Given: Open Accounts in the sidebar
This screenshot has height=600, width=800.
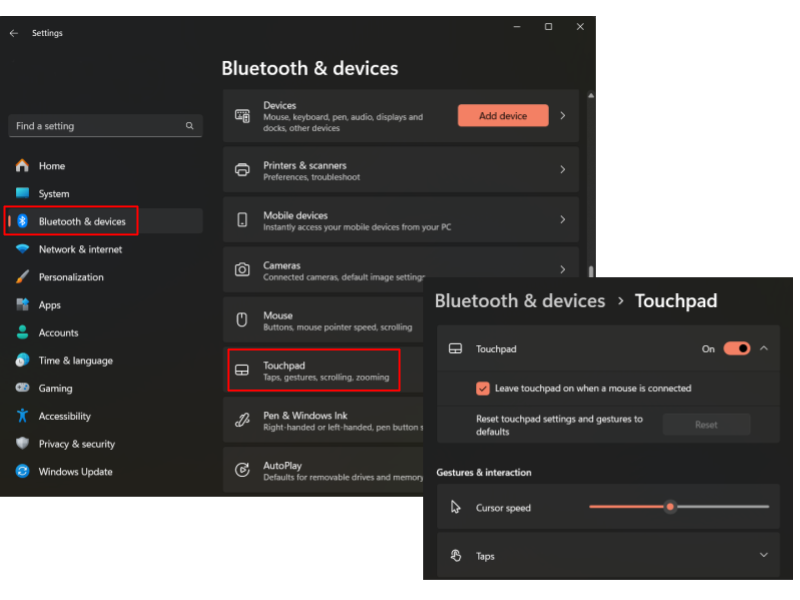Looking at the screenshot, I should click(105, 333).
